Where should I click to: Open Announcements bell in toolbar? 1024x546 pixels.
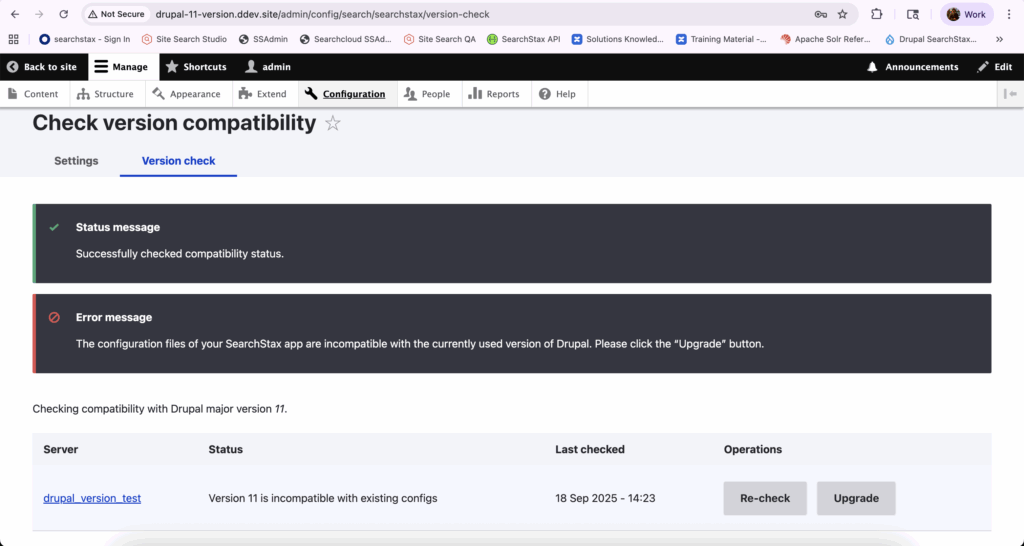click(x=913, y=67)
